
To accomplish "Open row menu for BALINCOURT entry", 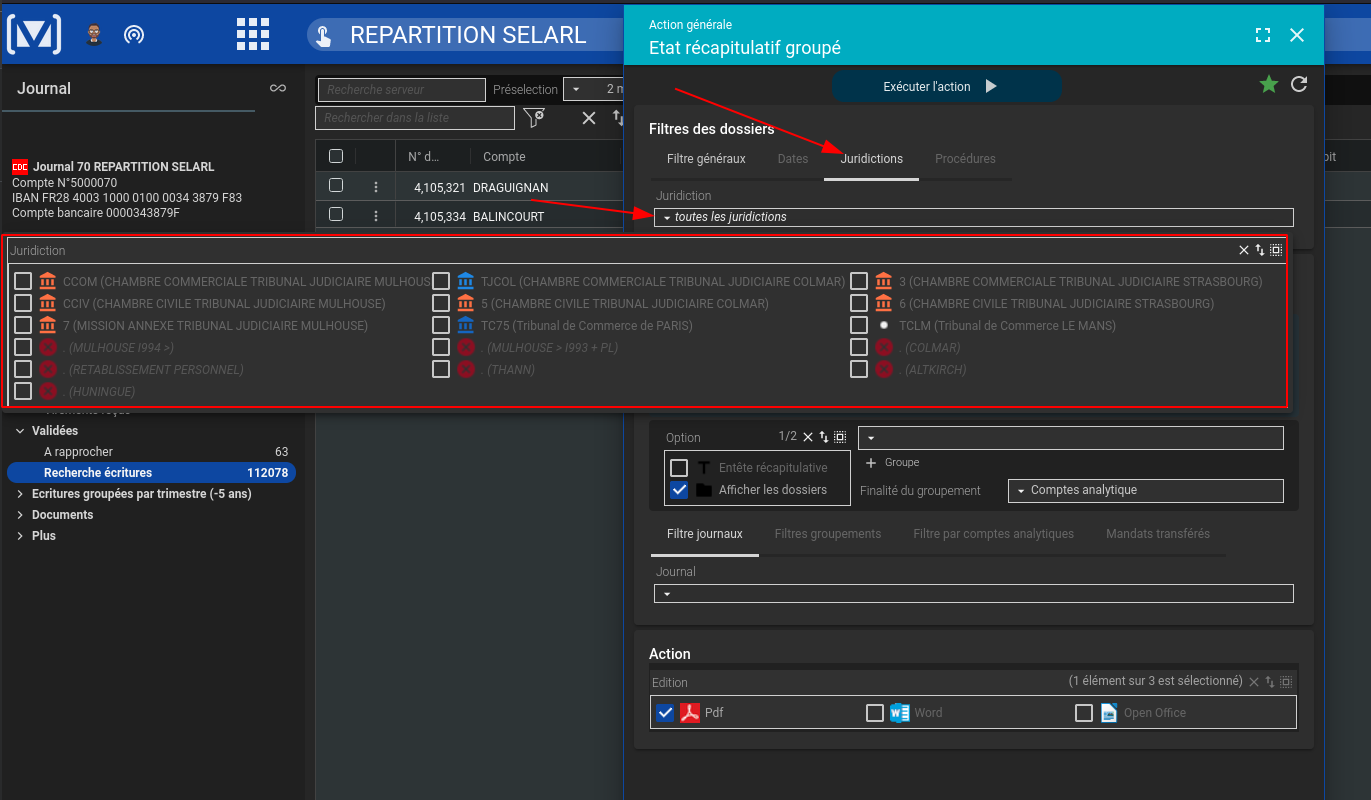I will (376, 216).
